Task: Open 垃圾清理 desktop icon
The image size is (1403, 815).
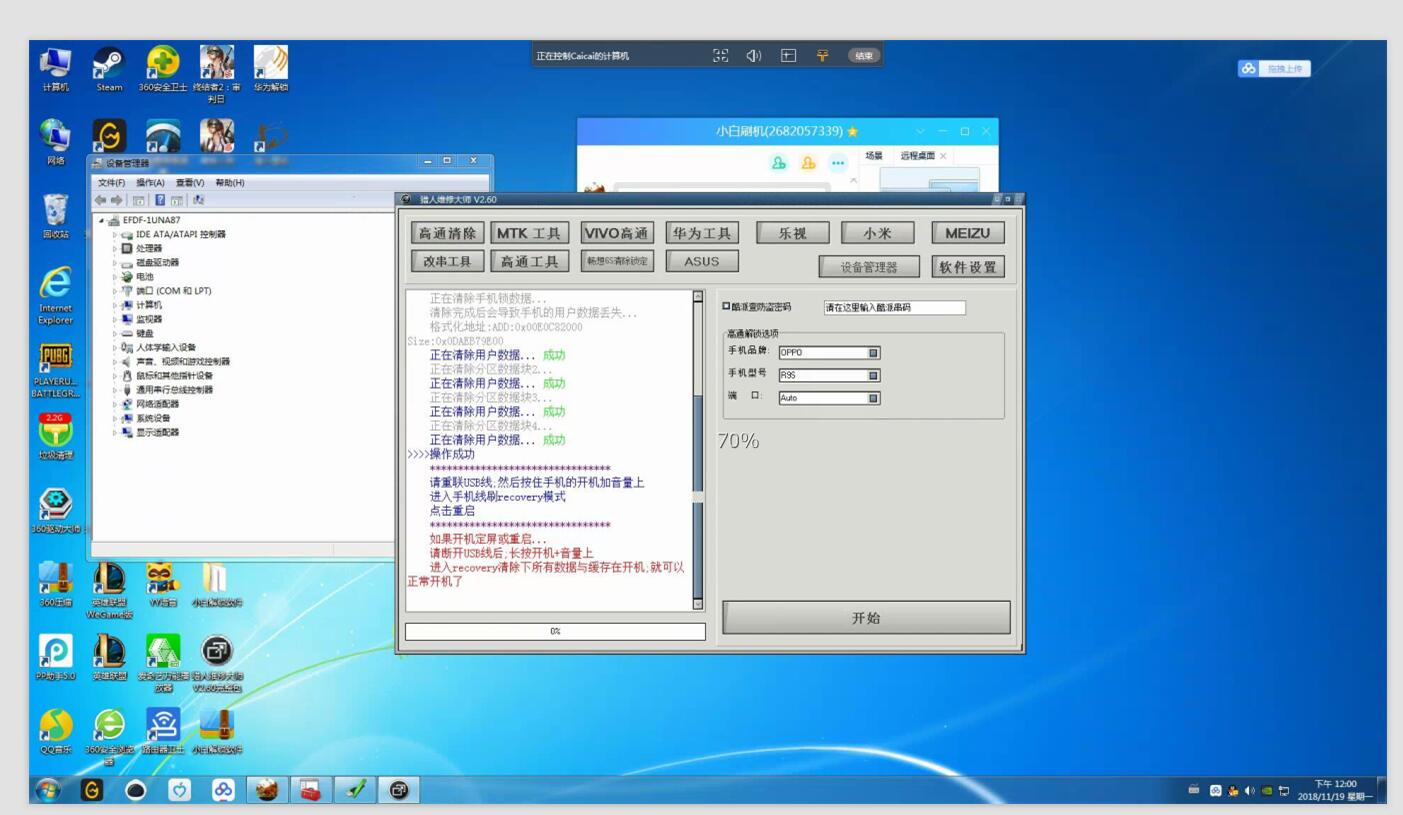Action: 56,436
